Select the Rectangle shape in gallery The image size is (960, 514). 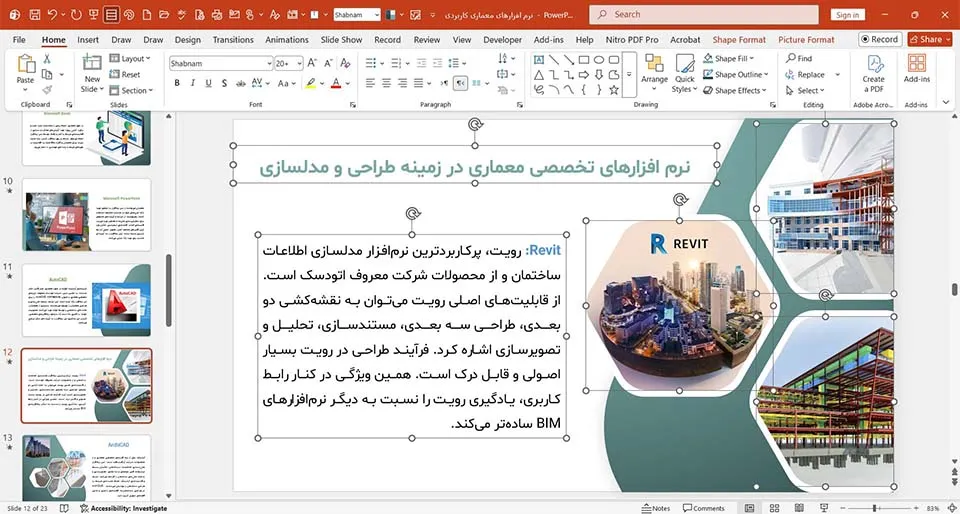584,60
